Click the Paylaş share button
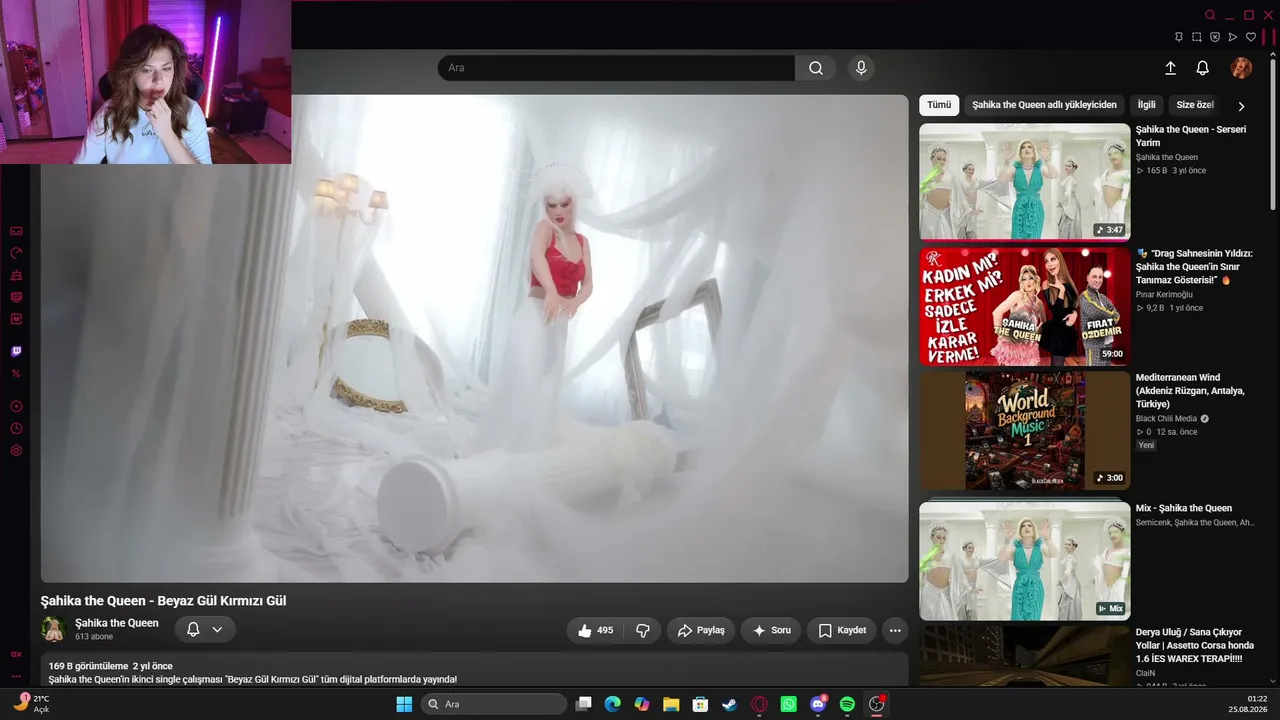Viewport: 1280px width, 720px height. pyautogui.click(x=701, y=631)
